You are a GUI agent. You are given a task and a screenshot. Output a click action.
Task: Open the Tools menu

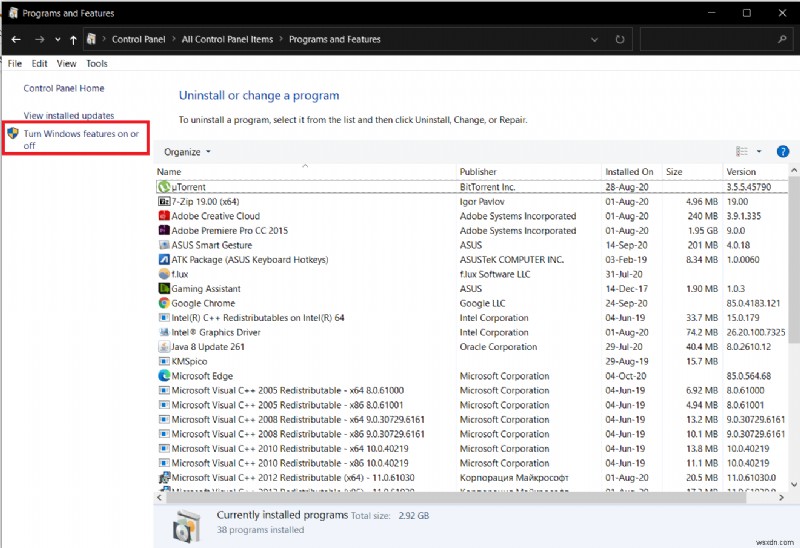tap(97, 63)
